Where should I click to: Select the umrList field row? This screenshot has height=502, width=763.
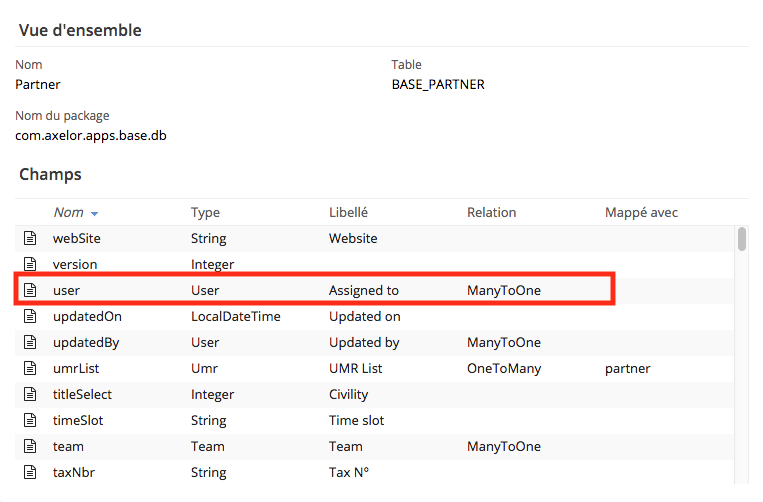[x=374, y=368]
